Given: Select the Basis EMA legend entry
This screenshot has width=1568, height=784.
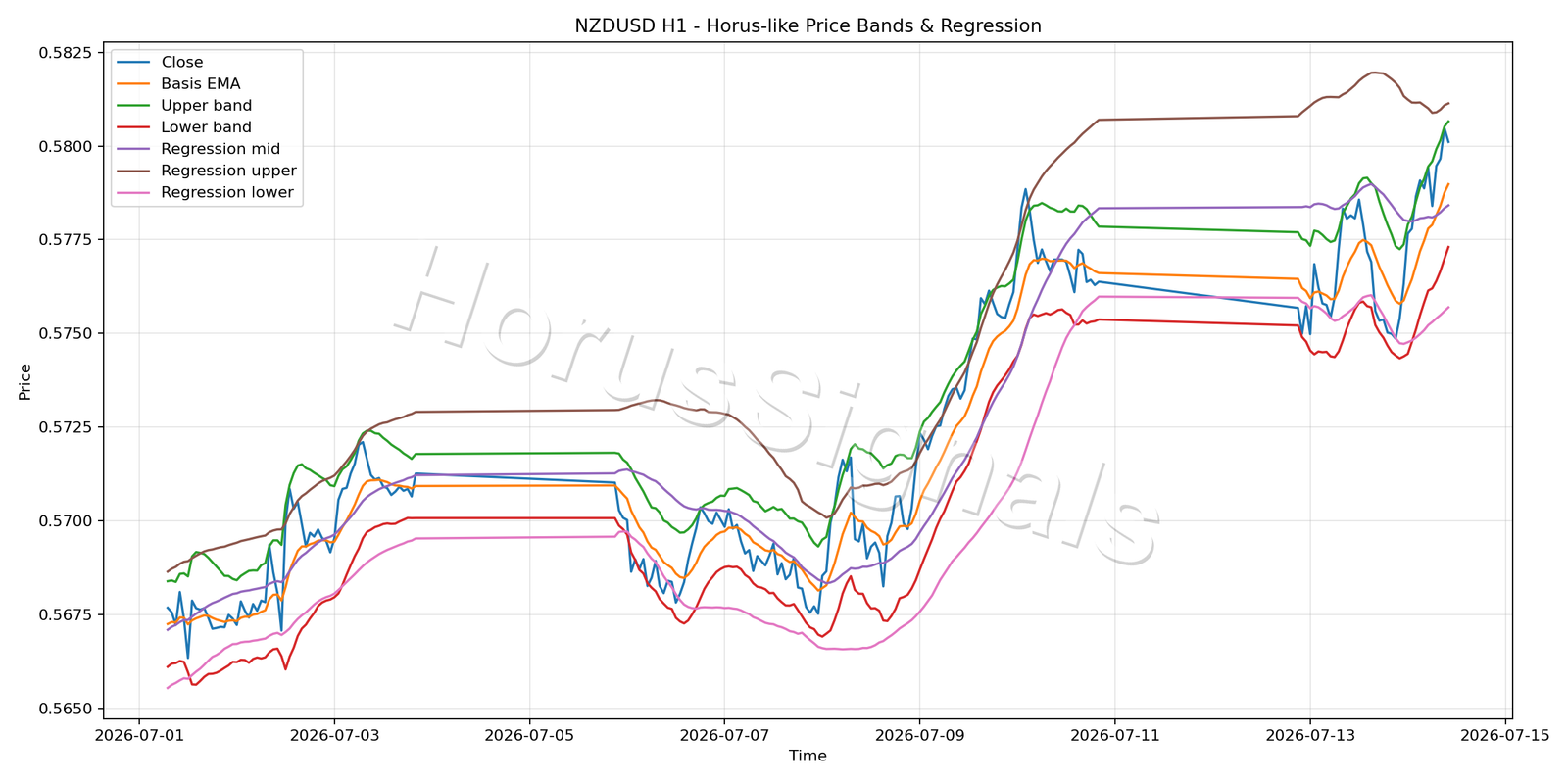Looking at the screenshot, I should (179, 83).
